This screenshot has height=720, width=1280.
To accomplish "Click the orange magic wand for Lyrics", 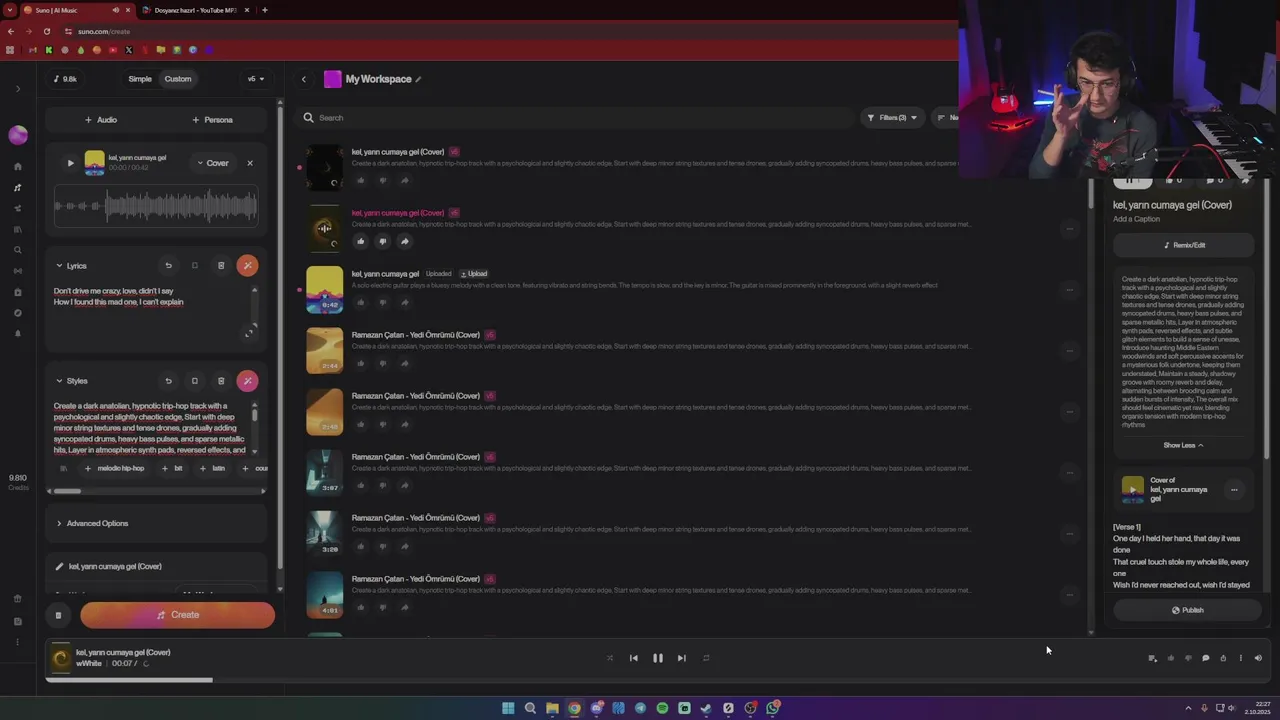I will click(x=247, y=266).
